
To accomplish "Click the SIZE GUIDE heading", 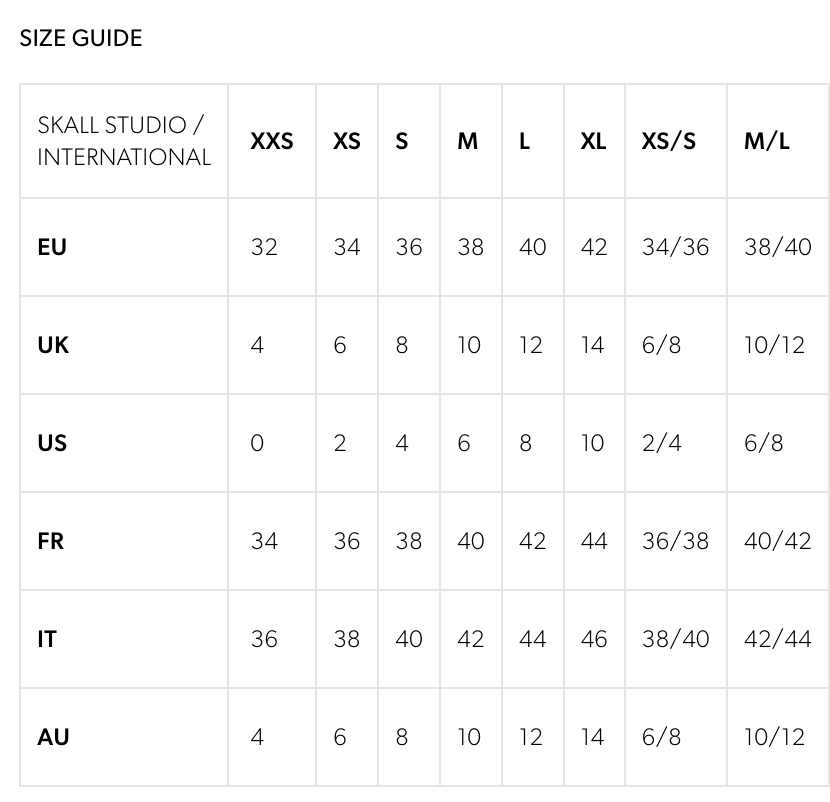I will tap(81, 38).
